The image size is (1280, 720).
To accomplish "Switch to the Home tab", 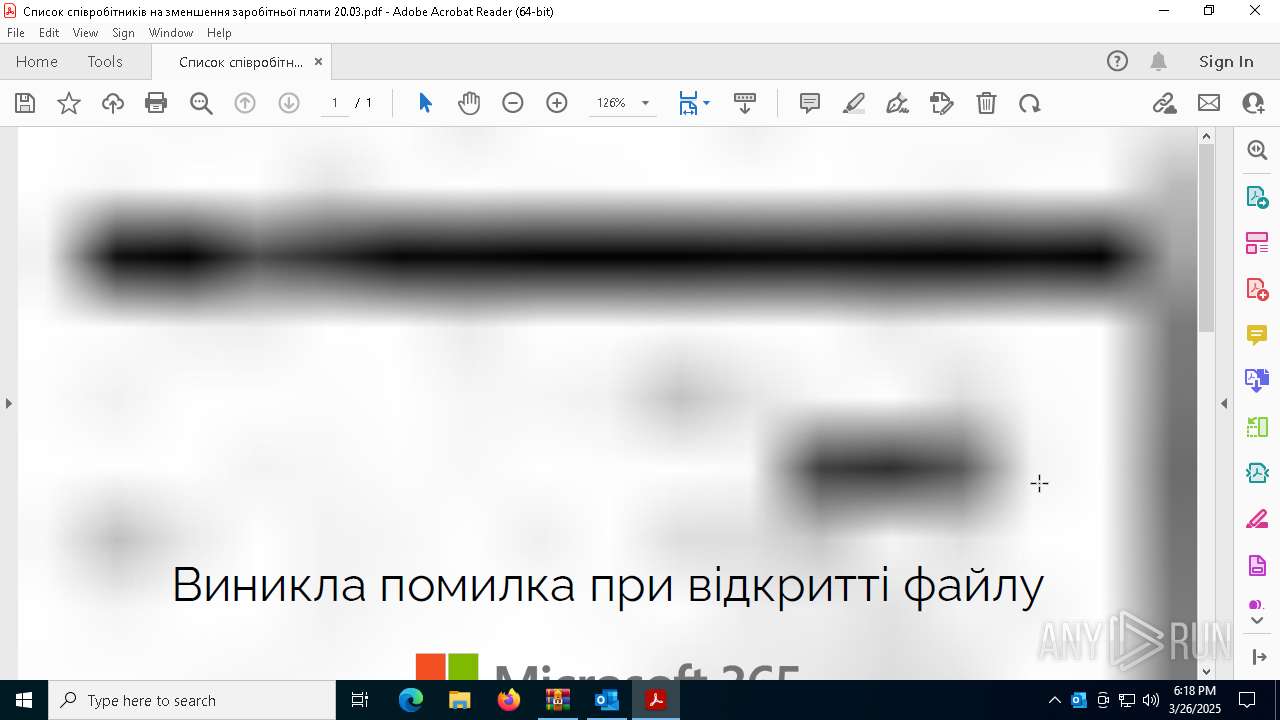I will tap(37, 61).
